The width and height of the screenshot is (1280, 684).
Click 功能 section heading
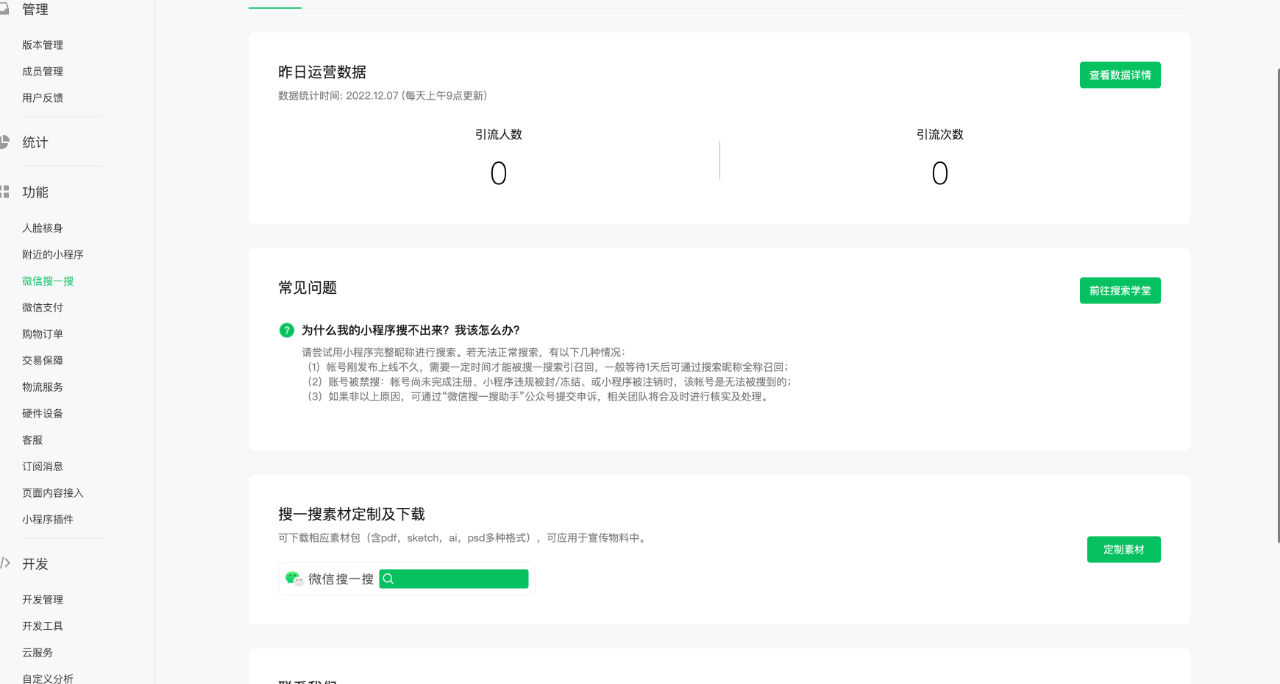coord(35,192)
